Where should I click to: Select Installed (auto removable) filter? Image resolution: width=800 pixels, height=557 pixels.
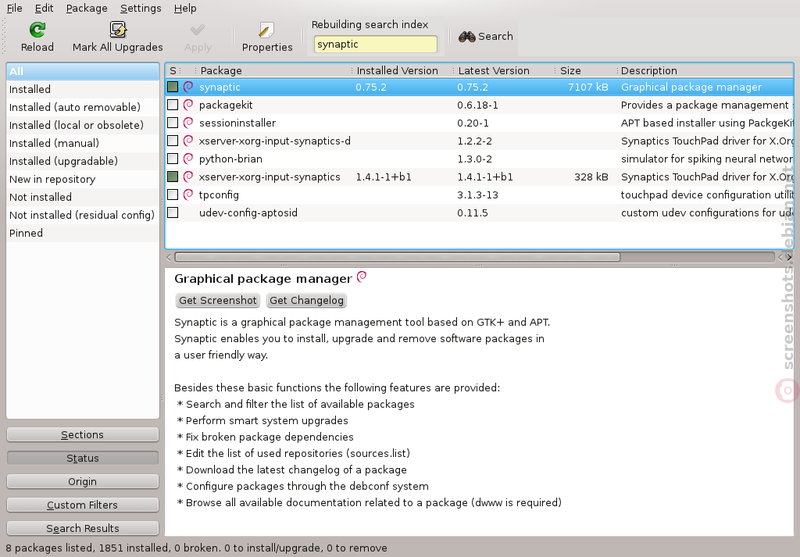click(83, 107)
